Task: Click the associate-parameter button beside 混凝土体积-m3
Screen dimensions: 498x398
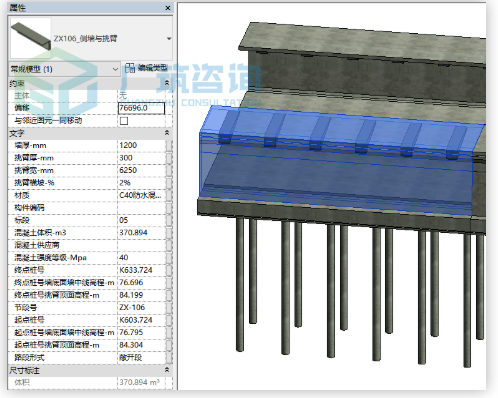Action: click(x=169, y=233)
